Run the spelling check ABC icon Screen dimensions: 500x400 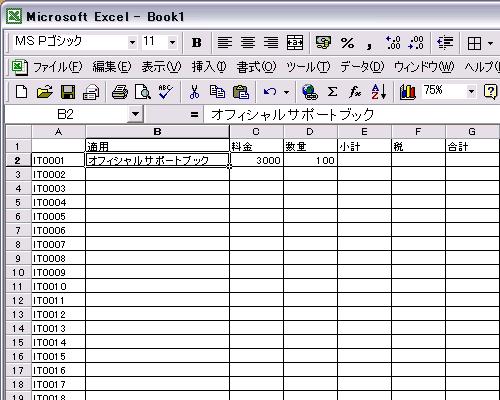click(165, 92)
